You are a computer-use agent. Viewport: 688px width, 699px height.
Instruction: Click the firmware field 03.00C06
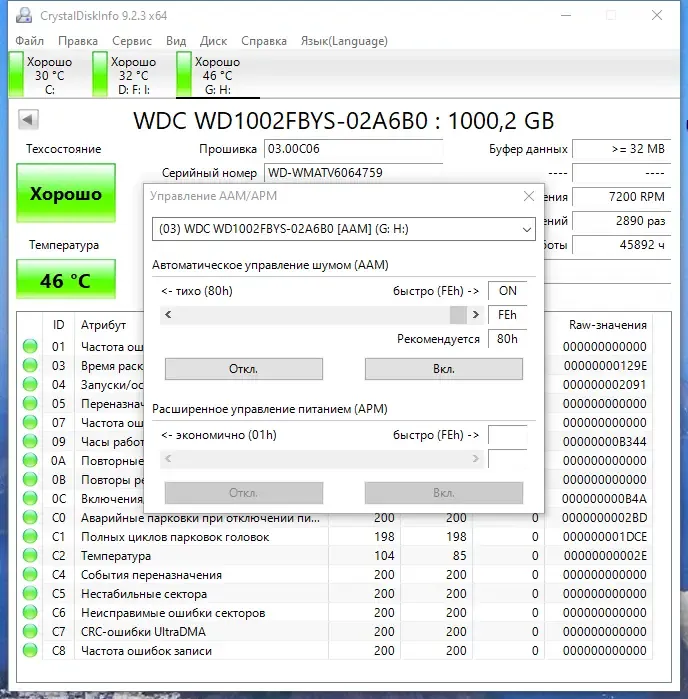tap(353, 149)
